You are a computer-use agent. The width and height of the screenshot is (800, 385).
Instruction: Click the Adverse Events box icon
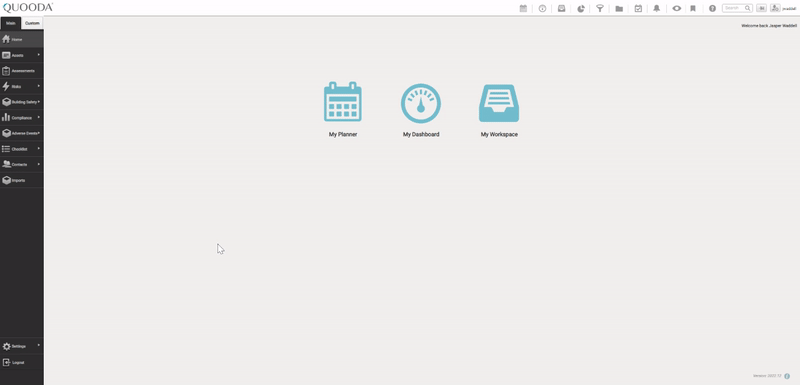(x=6, y=133)
